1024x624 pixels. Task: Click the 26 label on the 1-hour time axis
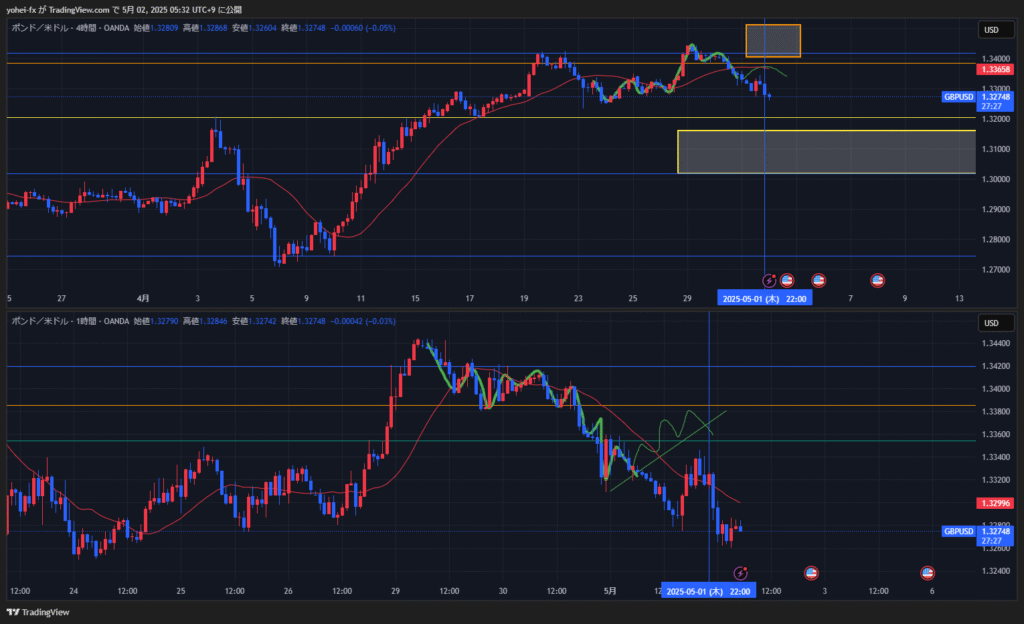[288, 591]
